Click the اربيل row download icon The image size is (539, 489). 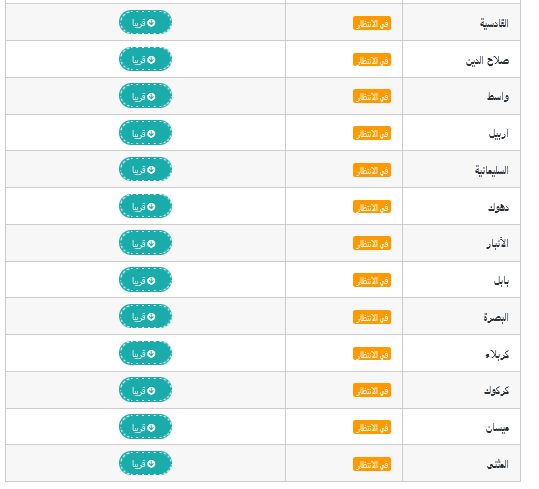(x=151, y=133)
